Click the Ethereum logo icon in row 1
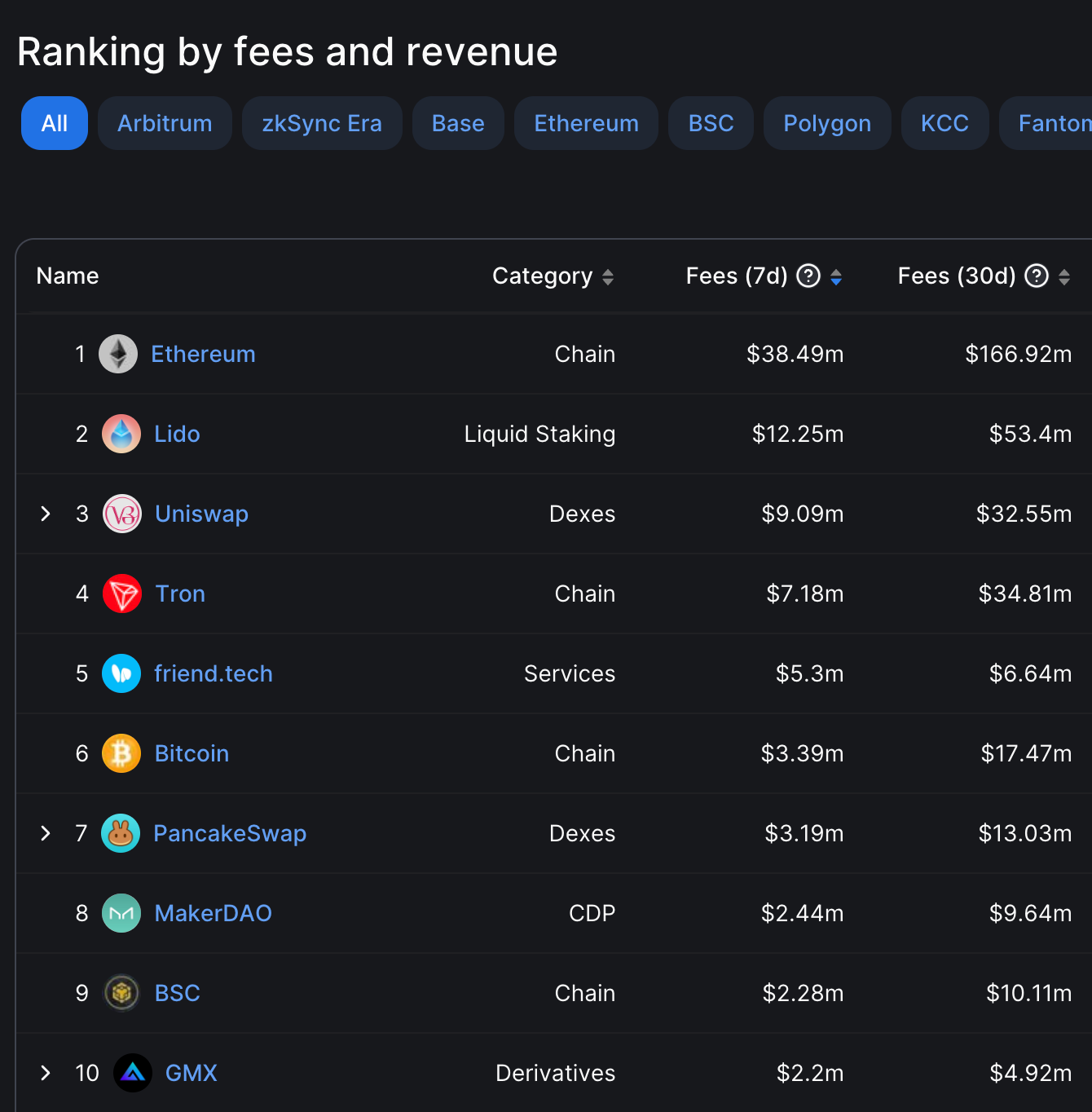Viewport: 1092px width, 1112px height. click(118, 354)
